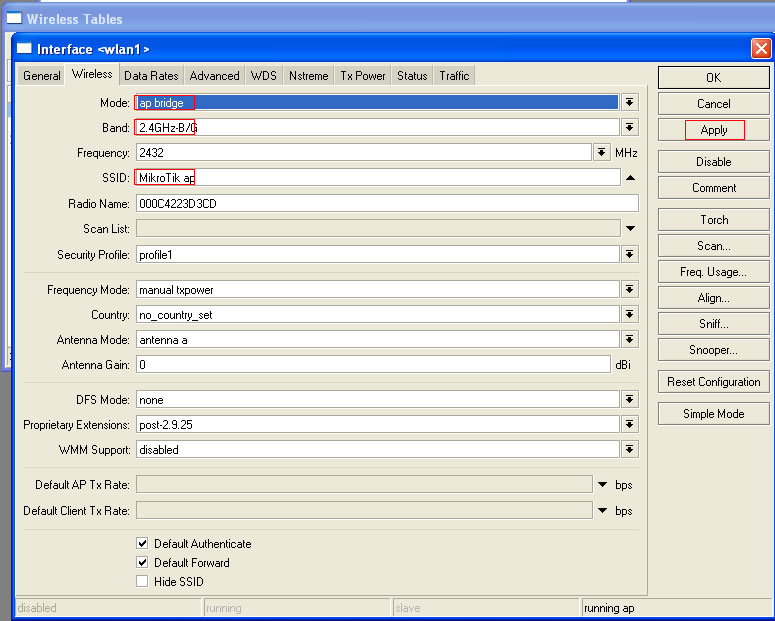Toggle Default Forward checkbox
This screenshot has width=775, height=621.
click(142, 562)
